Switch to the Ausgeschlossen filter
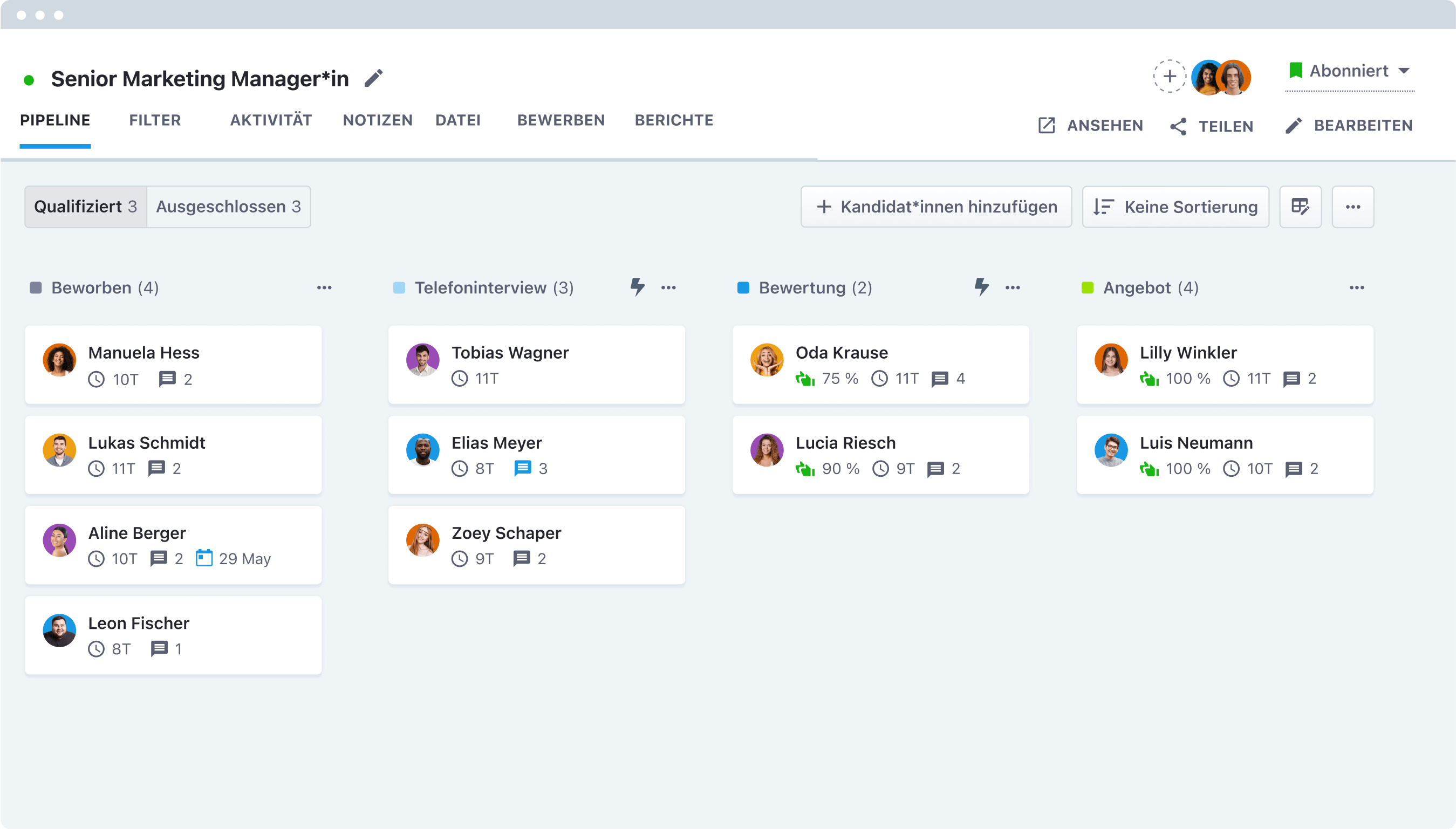 (x=228, y=207)
